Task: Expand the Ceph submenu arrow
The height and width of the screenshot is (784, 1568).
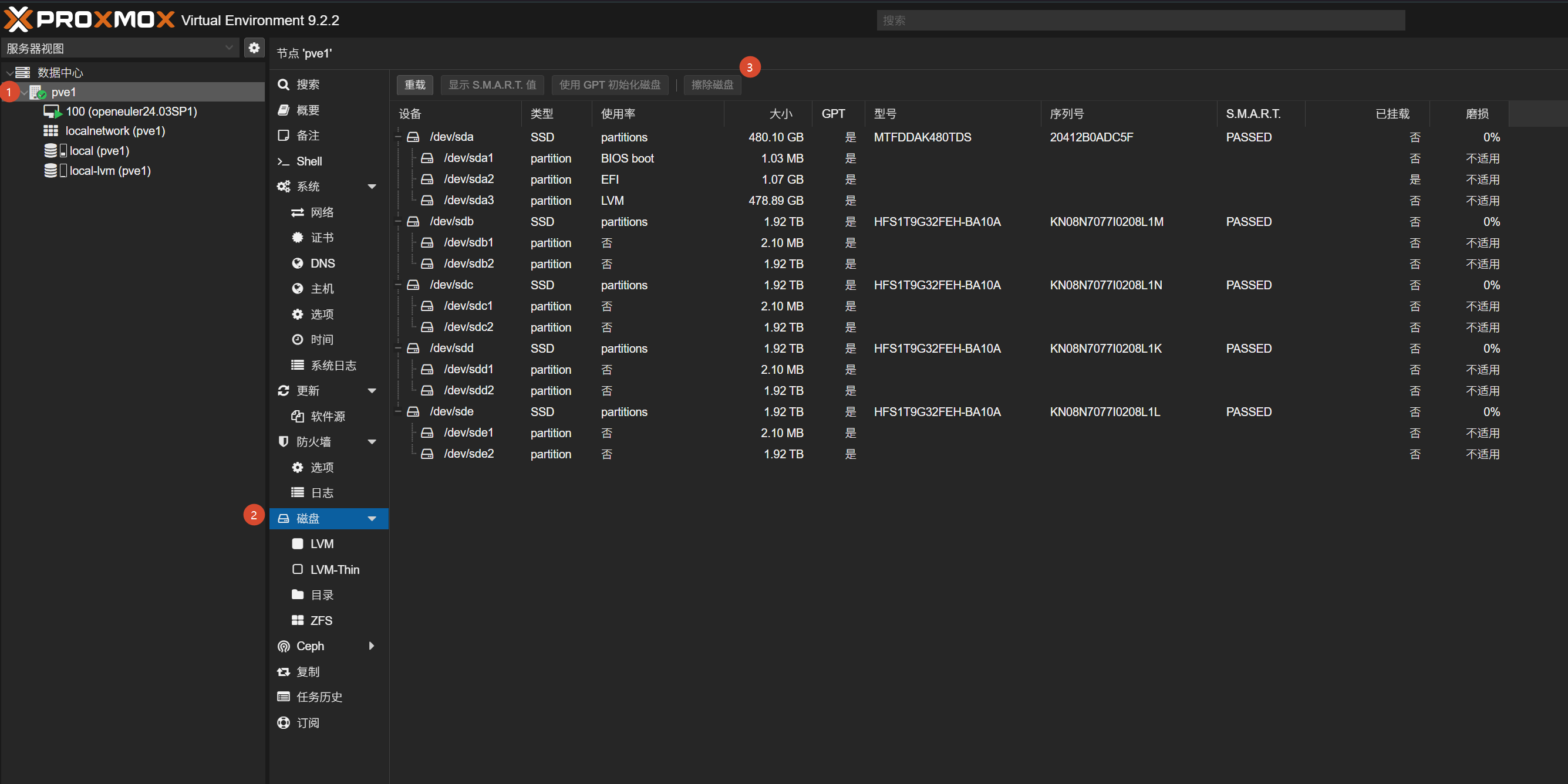Action: tap(371, 646)
